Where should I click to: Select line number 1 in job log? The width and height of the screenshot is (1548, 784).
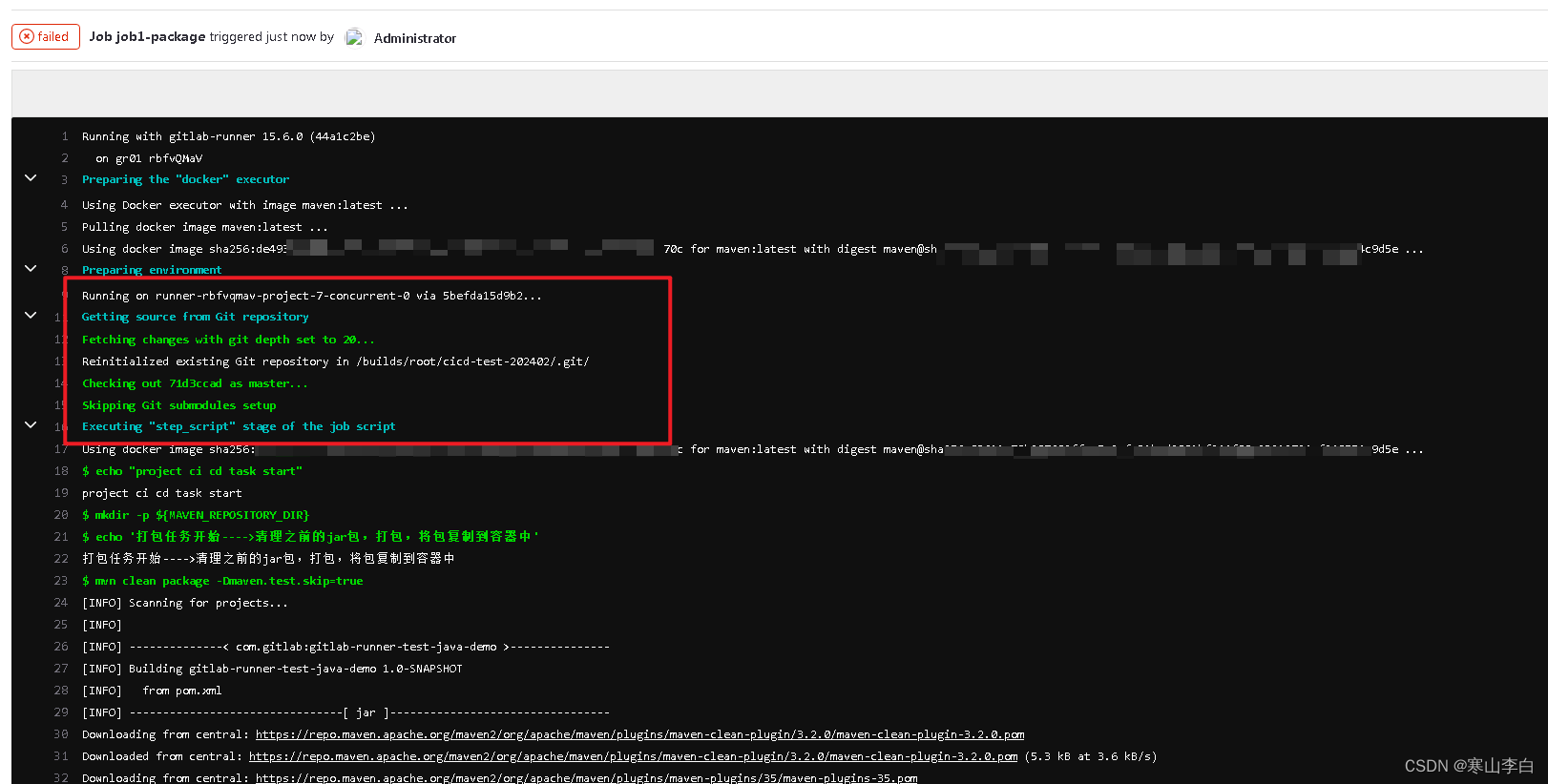point(65,136)
